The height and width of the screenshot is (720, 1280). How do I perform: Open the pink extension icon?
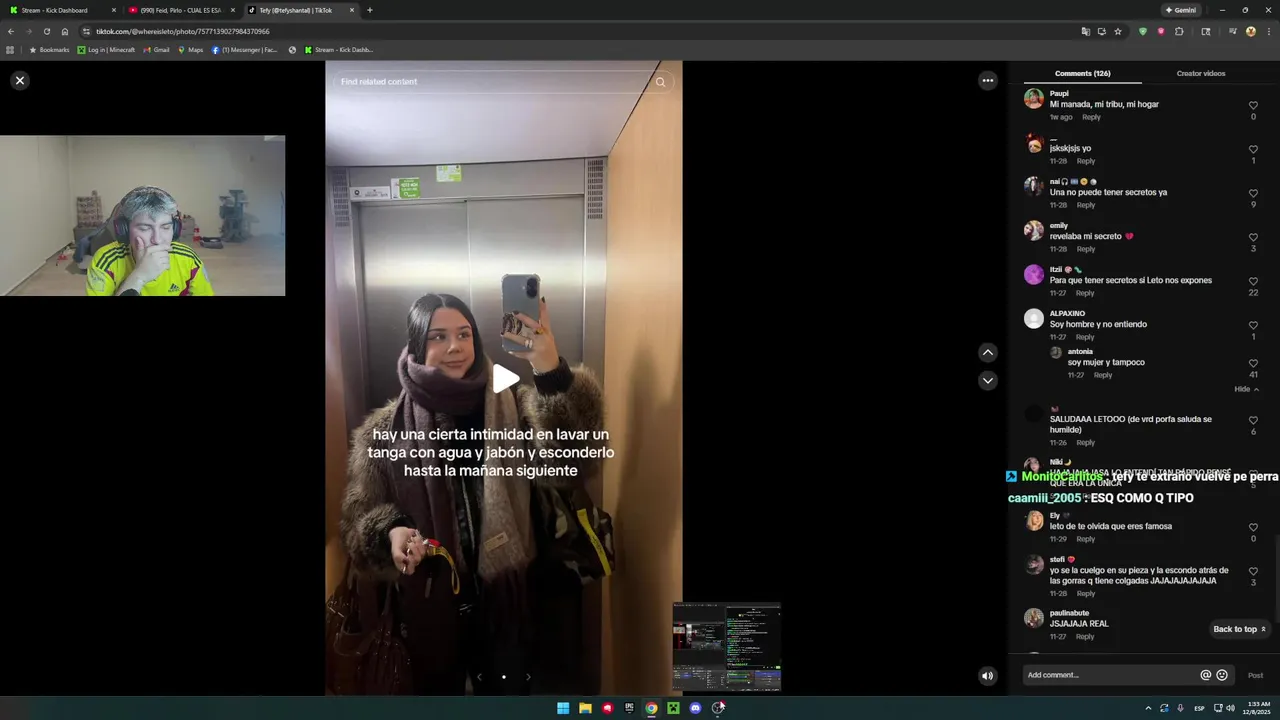tap(1161, 31)
